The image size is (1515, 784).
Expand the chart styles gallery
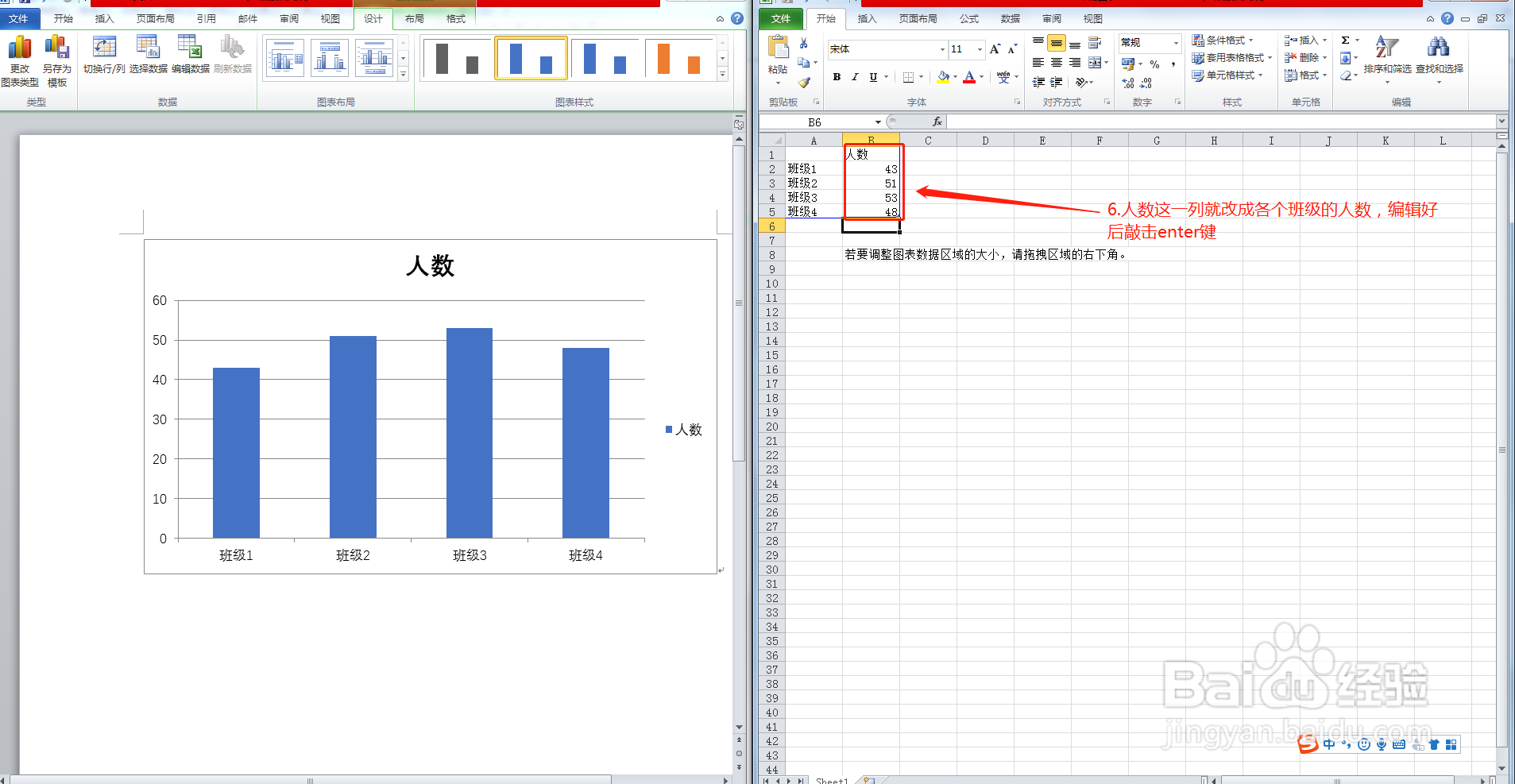(x=722, y=75)
